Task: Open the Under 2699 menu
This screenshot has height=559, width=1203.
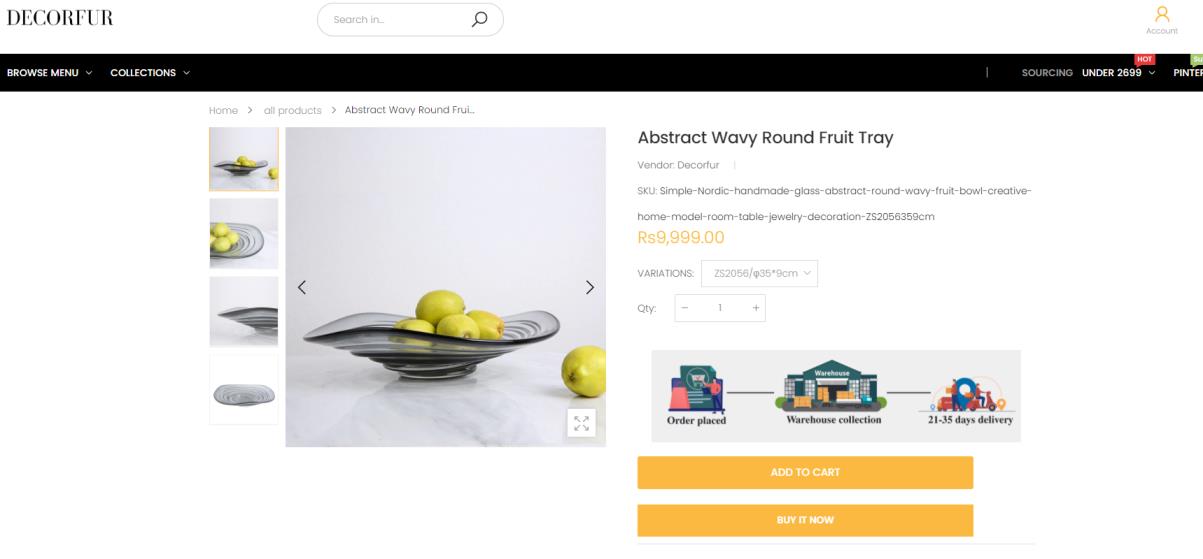Action: 1118,73
